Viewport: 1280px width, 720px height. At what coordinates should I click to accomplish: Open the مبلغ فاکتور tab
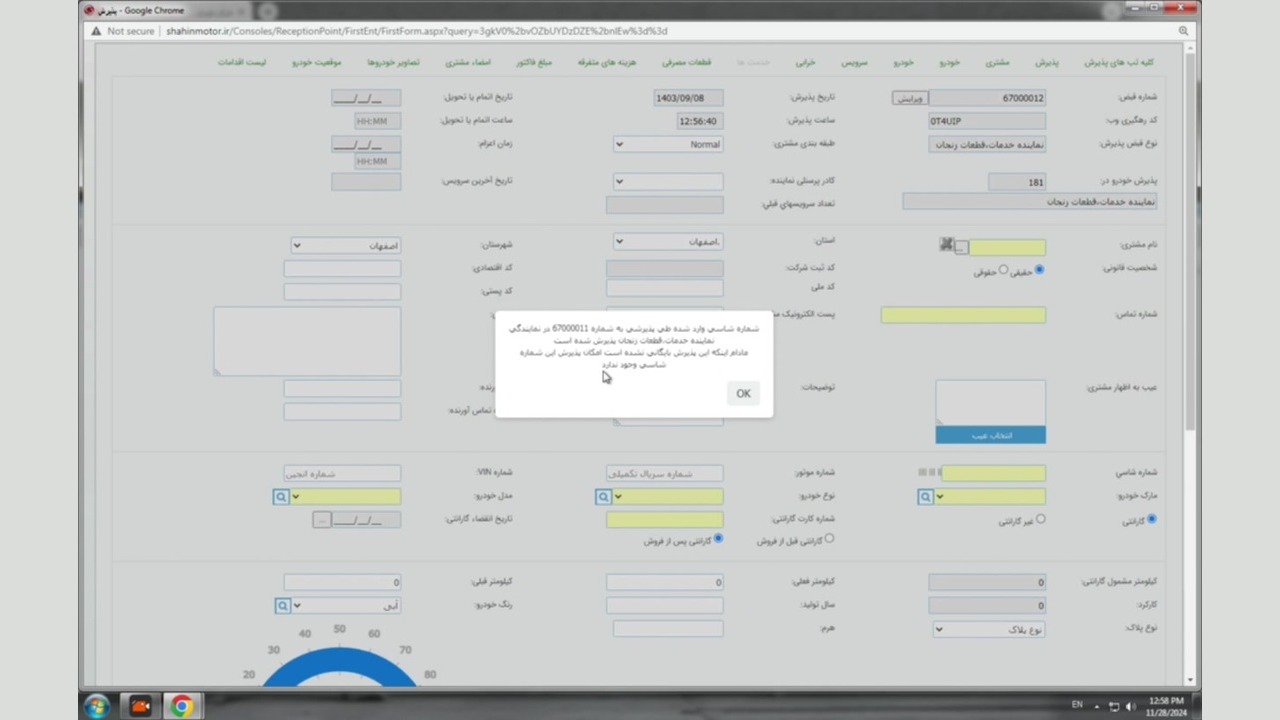pos(534,62)
